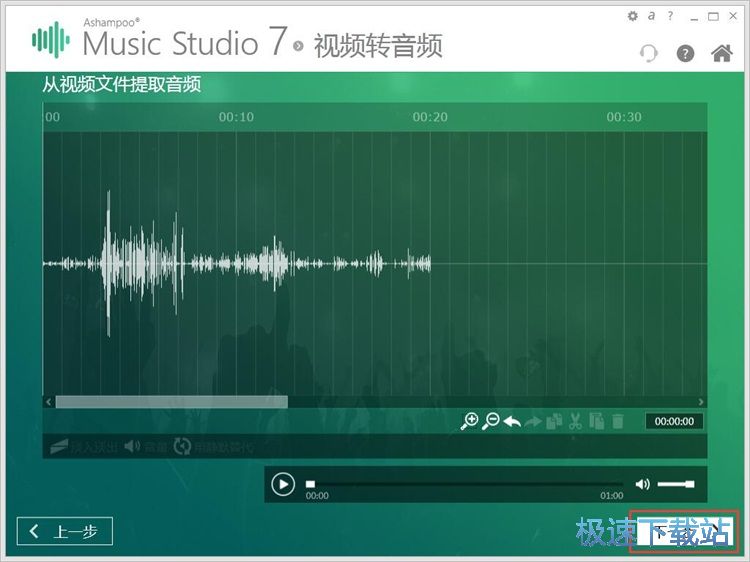
Task: Click the tallest waveform peak
Action: pos(109,263)
